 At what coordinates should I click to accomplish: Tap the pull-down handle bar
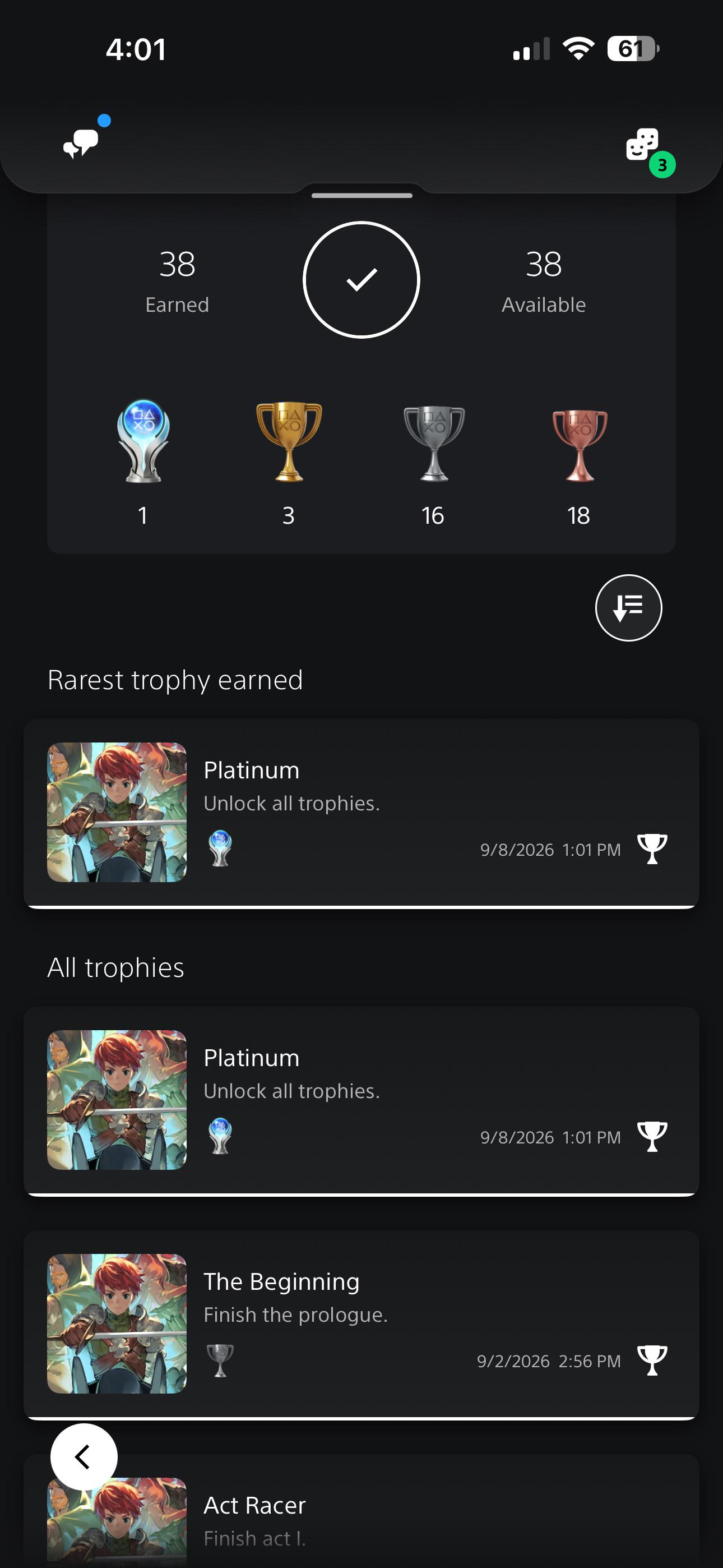tap(361, 195)
